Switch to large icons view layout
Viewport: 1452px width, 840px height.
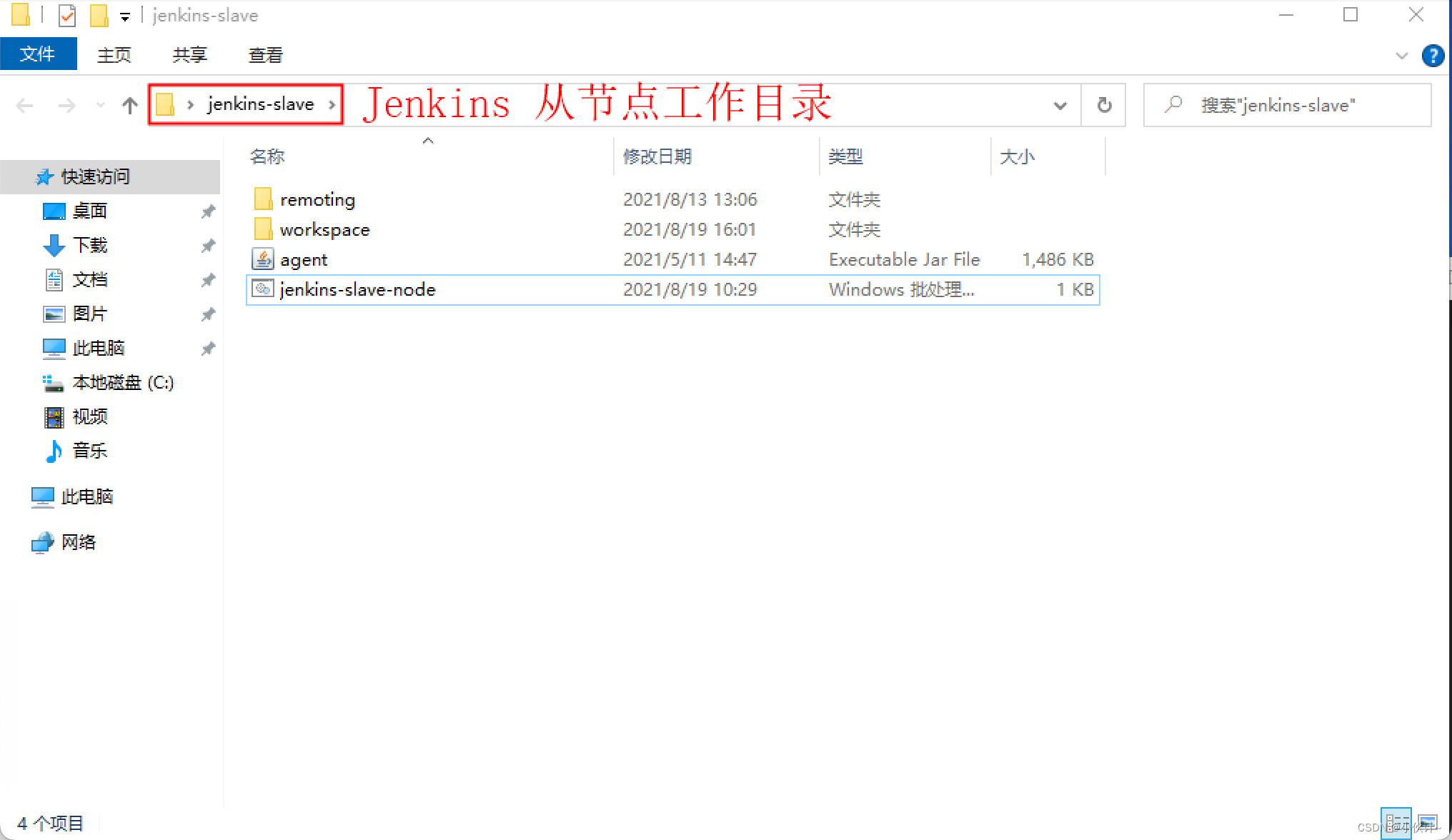[1428, 823]
